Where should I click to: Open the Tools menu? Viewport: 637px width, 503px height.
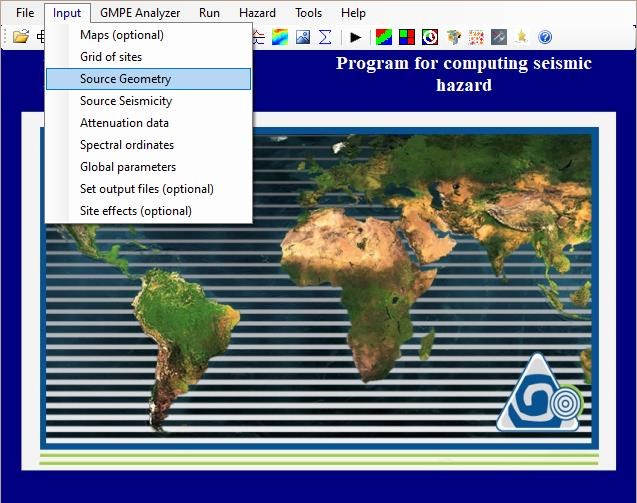pyautogui.click(x=308, y=13)
